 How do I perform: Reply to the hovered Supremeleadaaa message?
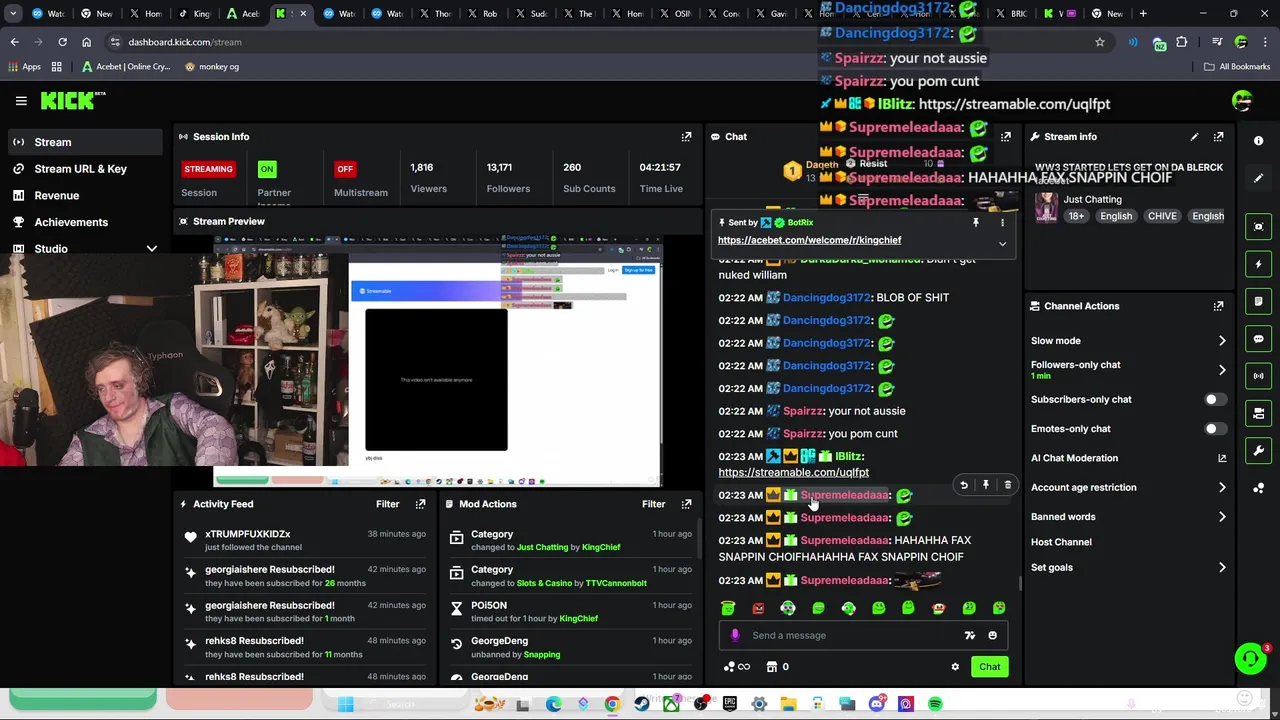tap(963, 485)
